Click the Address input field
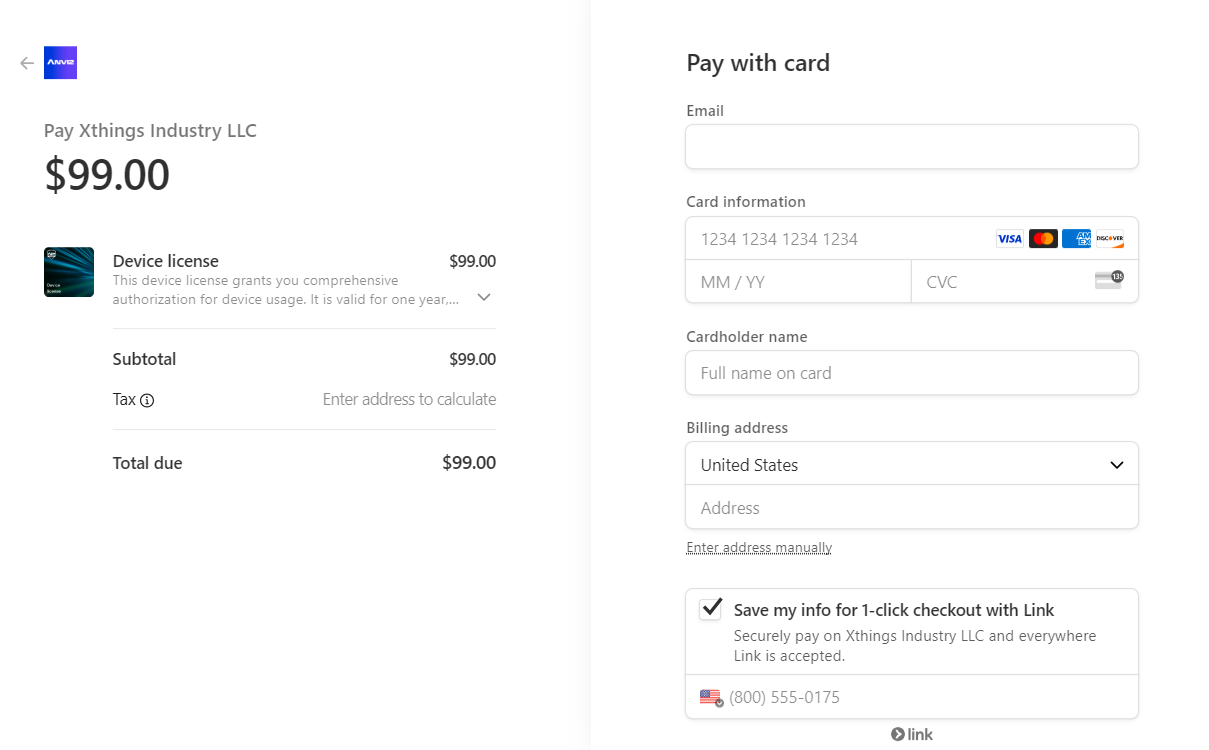 912,507
